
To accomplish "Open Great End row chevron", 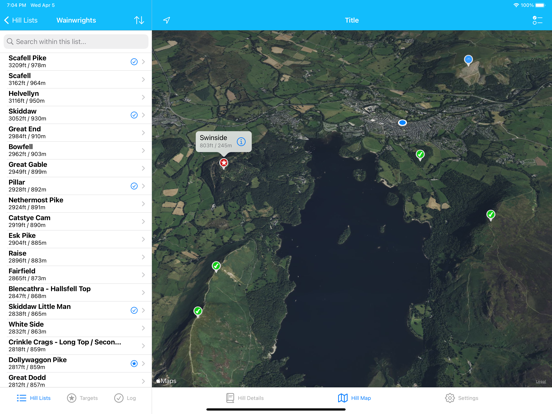I will [x=143, y=133].
